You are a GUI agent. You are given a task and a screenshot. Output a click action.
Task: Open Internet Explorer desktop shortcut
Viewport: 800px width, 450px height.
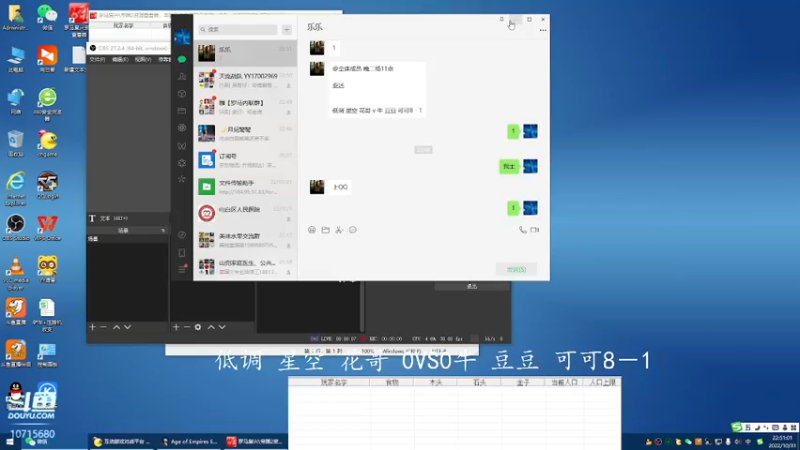pyautogui.click(x=16, y=189)
